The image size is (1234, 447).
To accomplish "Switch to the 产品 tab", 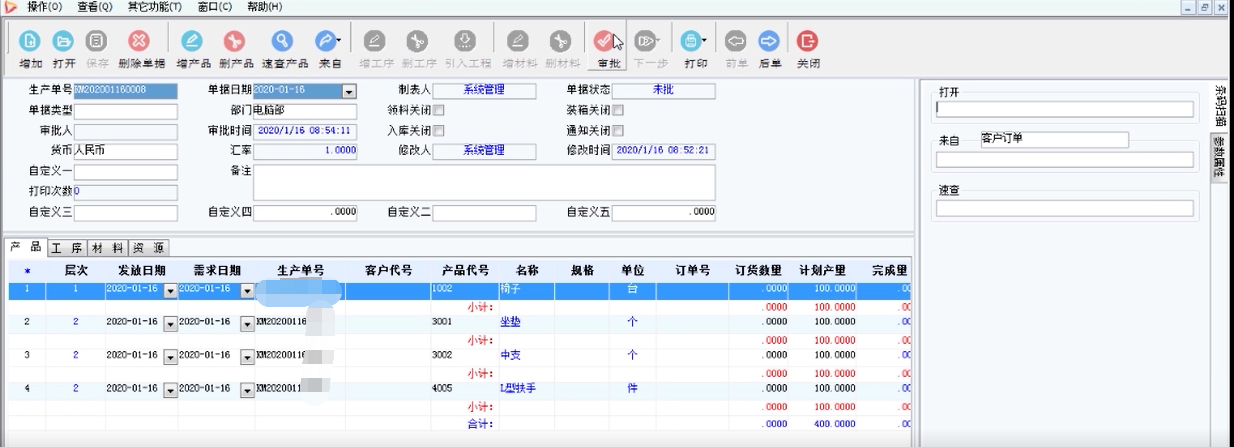I will tap(25, 247).
